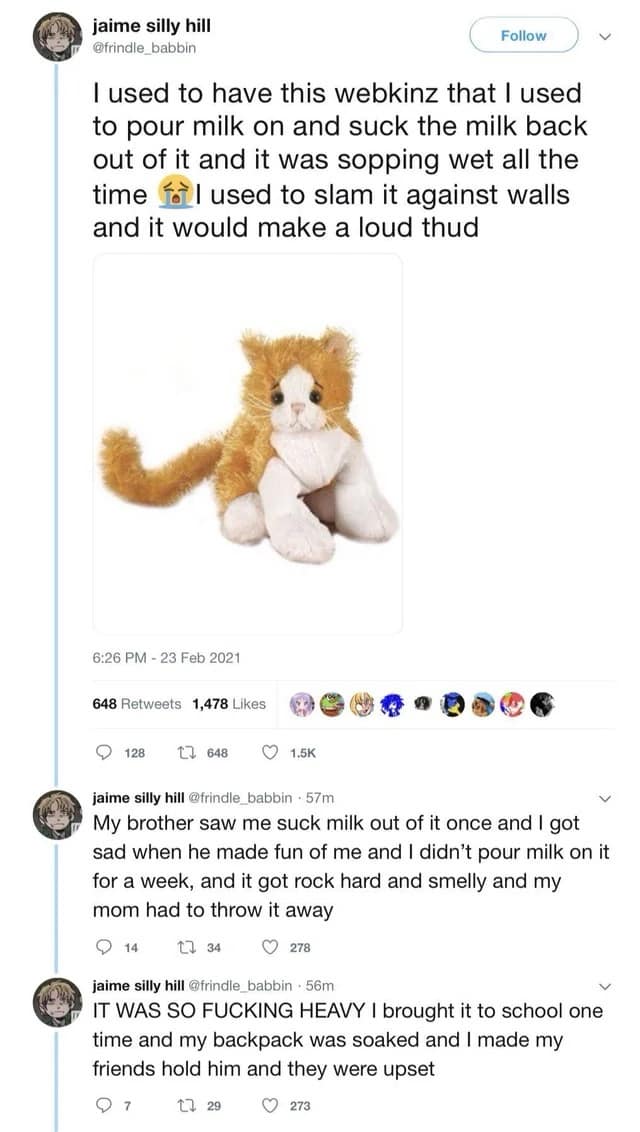Viewport: 640px width, 1132px height.
Task: Open the dropdown on the backpack tweet
Action: [x=605, y=988]
